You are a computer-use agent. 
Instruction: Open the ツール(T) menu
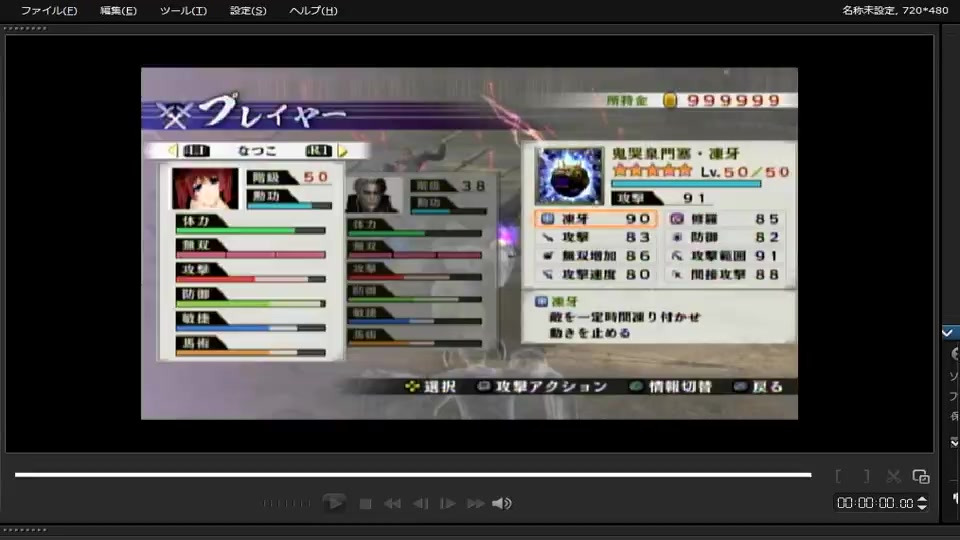(183, 10)
